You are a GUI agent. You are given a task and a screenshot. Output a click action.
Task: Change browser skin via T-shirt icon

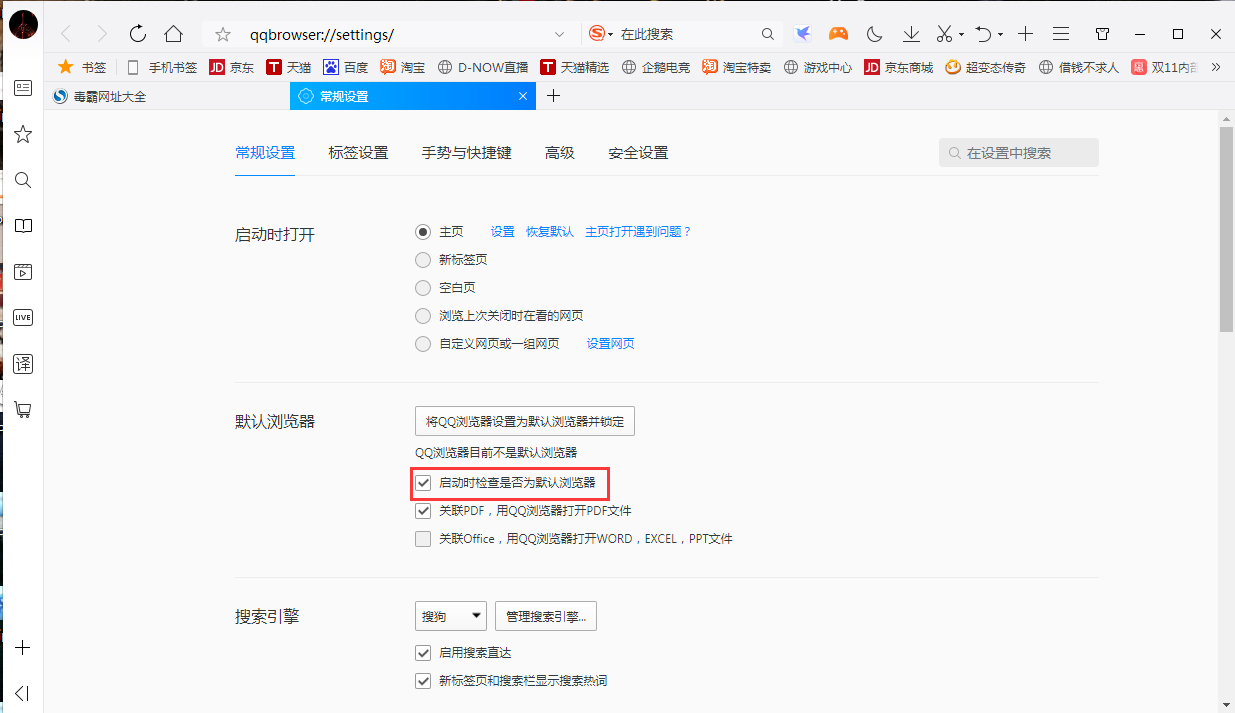1101,33
